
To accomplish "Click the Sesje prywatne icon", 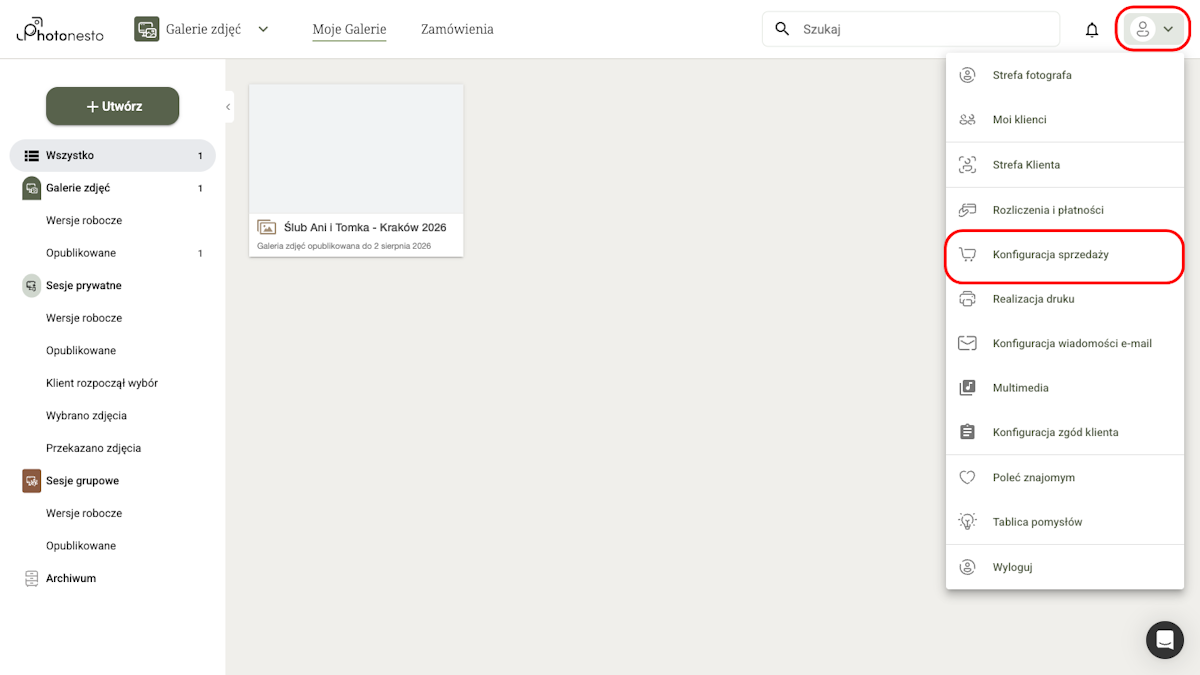I will (32, 286).
